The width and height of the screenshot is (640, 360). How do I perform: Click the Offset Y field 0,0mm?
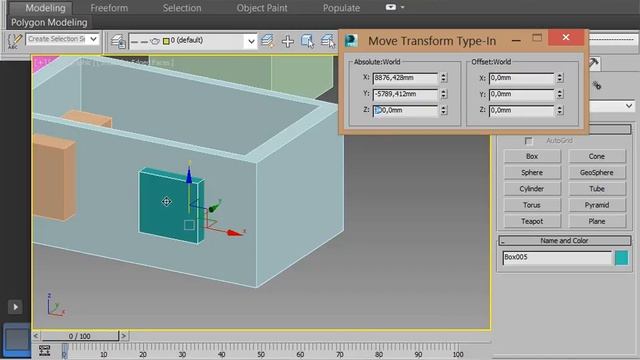coord(522,94)
